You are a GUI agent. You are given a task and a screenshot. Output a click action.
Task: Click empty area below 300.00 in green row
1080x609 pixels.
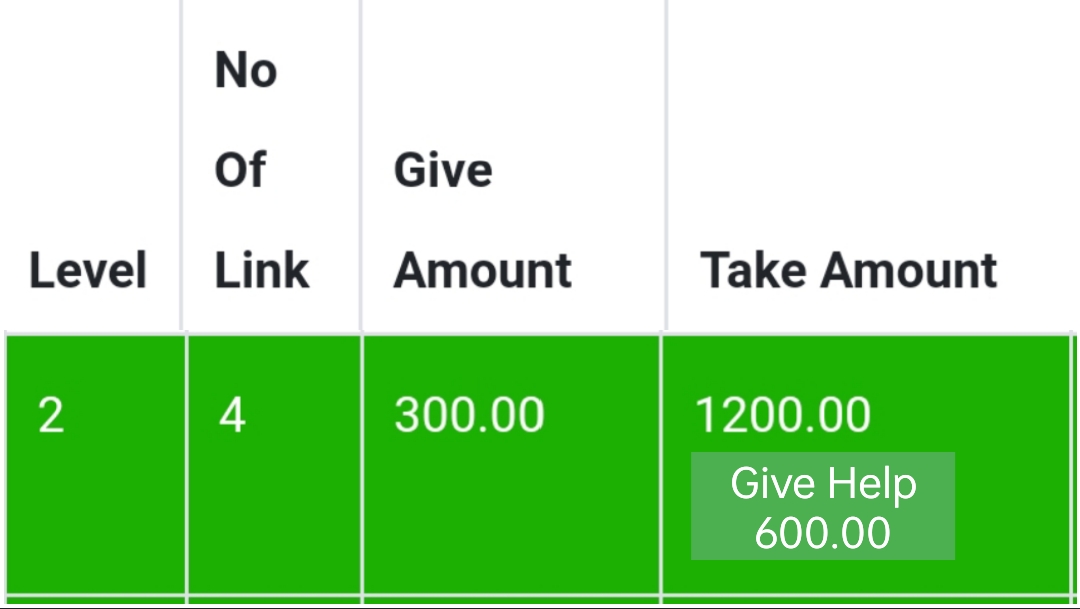[511, 517]
